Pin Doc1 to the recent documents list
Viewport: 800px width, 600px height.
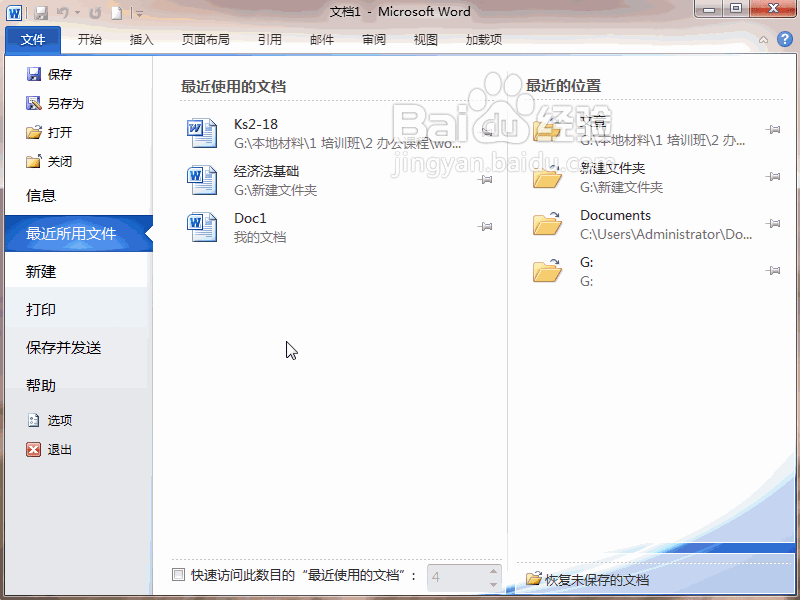point(486,228)
